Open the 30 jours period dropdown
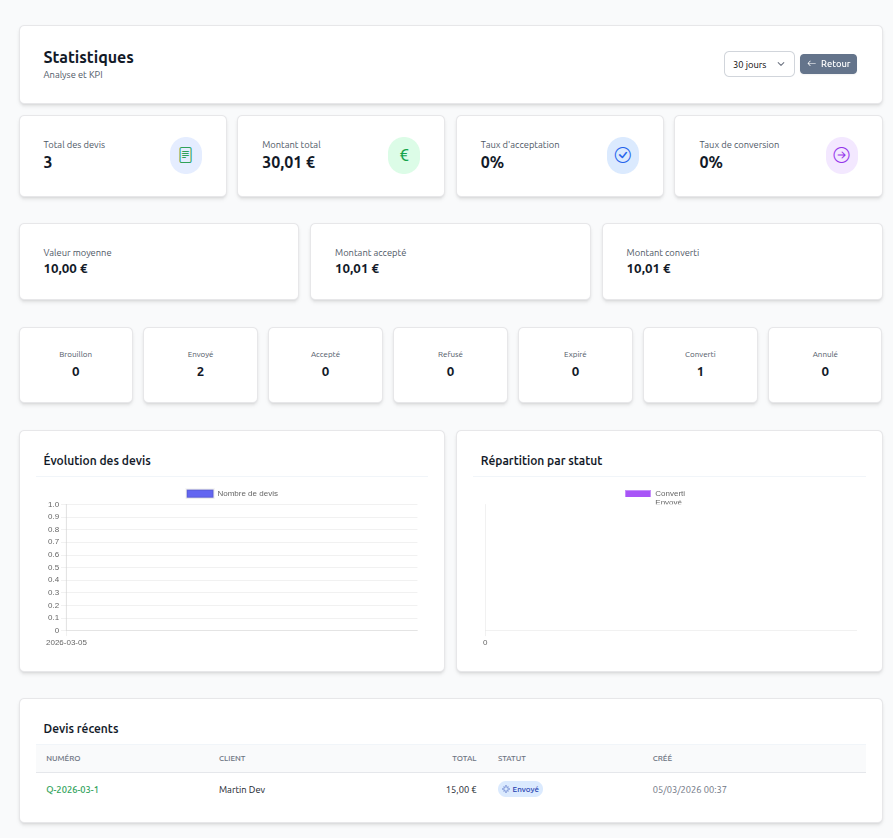Screen dimensions: 893x838 point(758,64)
